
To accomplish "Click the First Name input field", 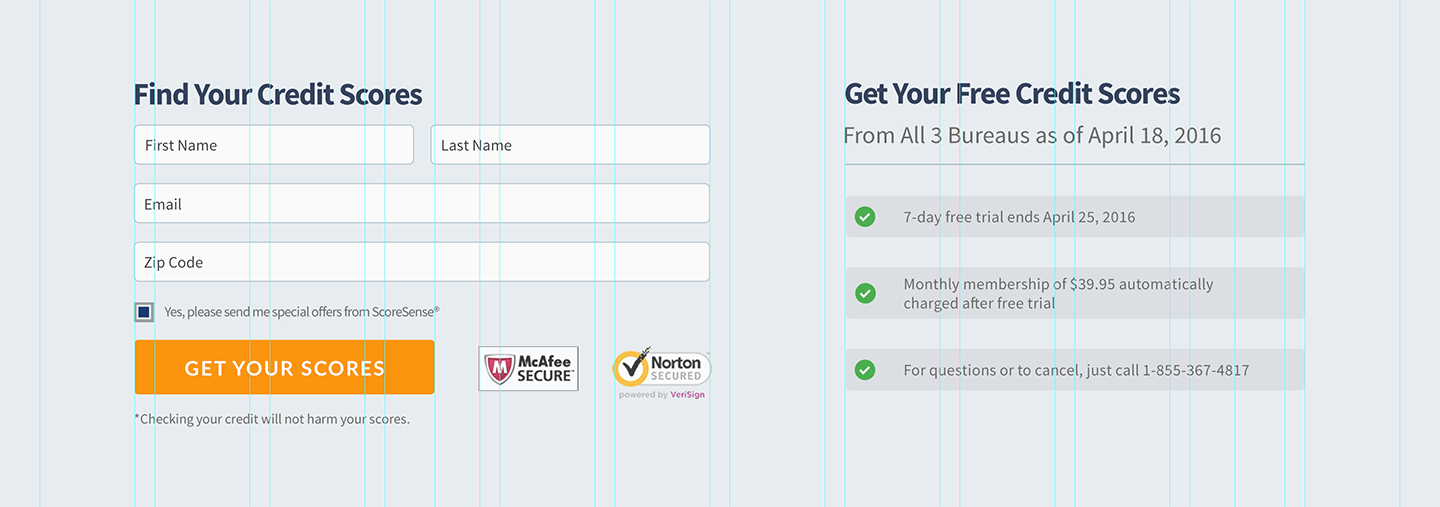I will click(x=274, y=145).
